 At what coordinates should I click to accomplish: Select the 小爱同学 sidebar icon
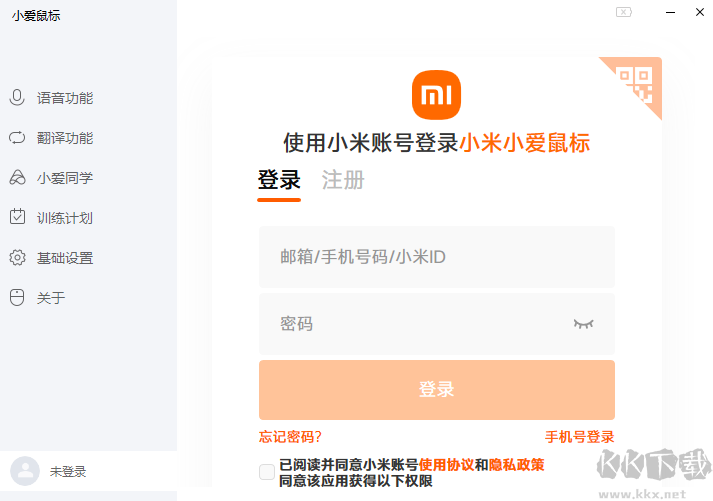click(17, 178)
